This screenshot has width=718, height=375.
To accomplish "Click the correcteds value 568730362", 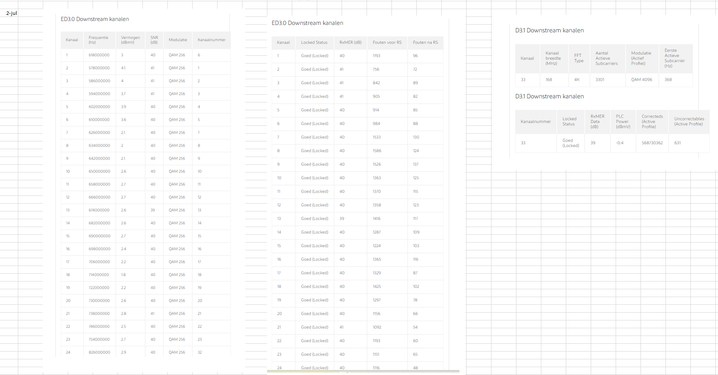I will coord(652,143).
